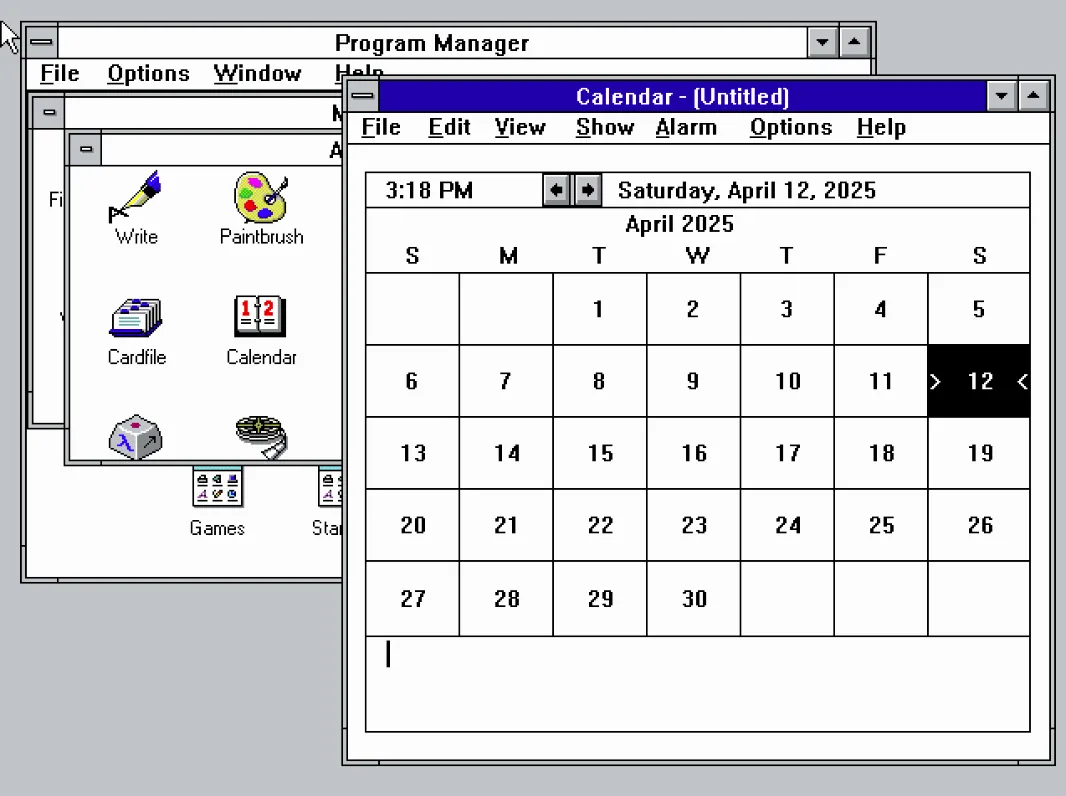Select April 30 on the calendar
This screenshot has width=1066, height=796.
(692, 598)
